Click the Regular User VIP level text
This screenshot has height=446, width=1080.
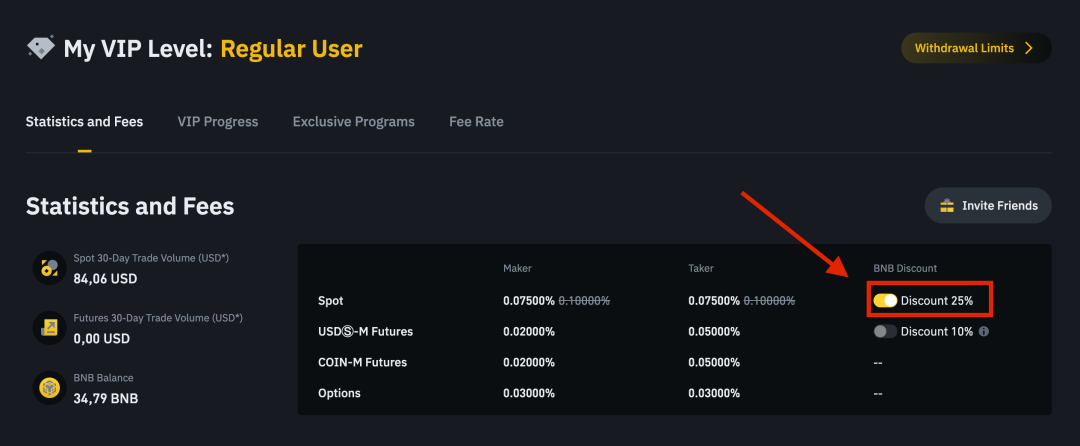tap(291, 49)
